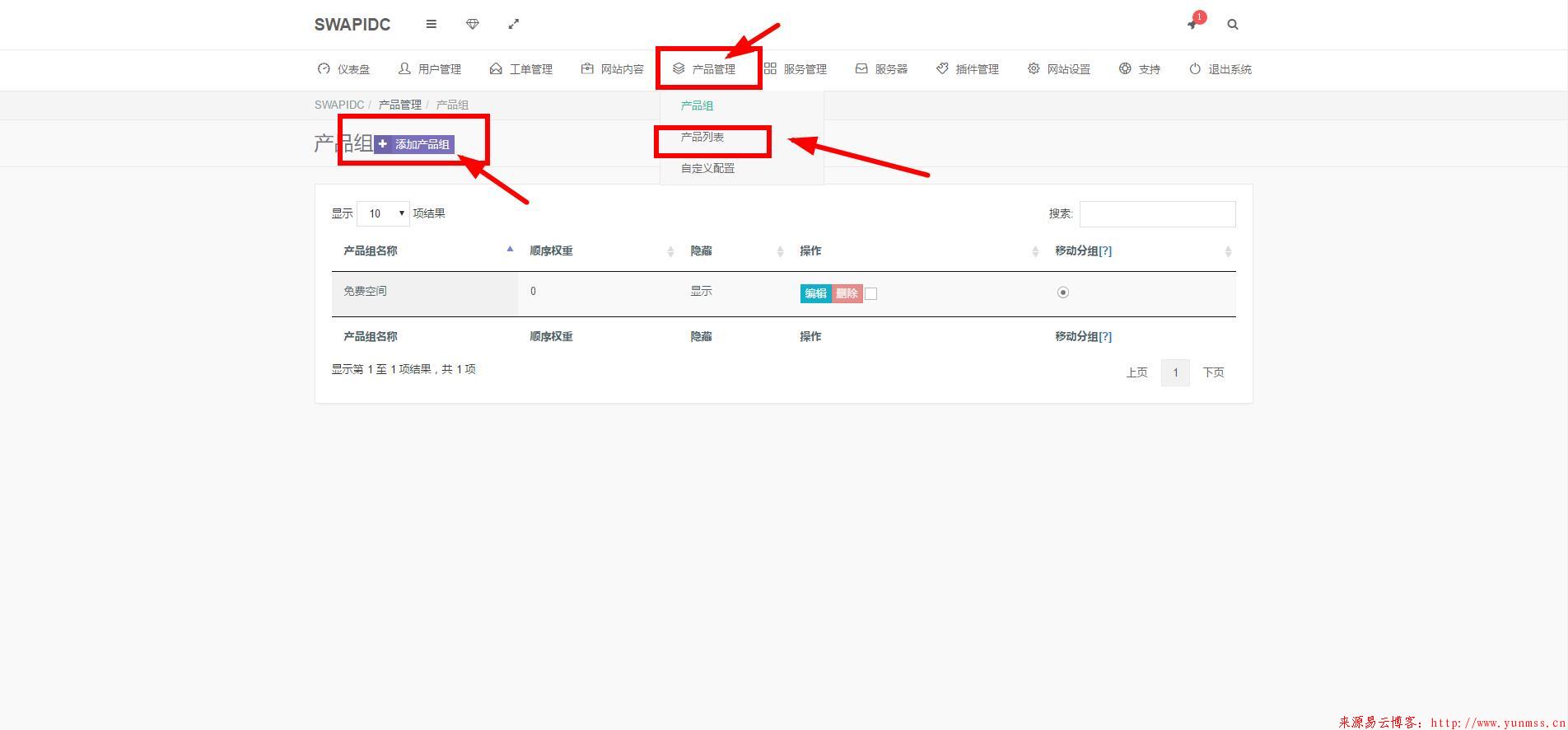Click the [?] help link in 移动分组 header
The width and height of the screenshot is (1568, 730).
[x=1105, y=251]
